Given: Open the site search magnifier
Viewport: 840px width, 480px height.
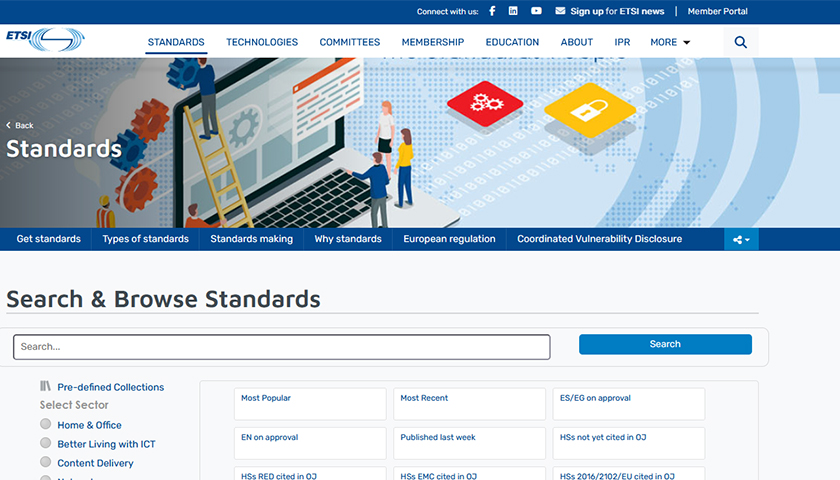Looking at the screenshot, I should 741,42.
